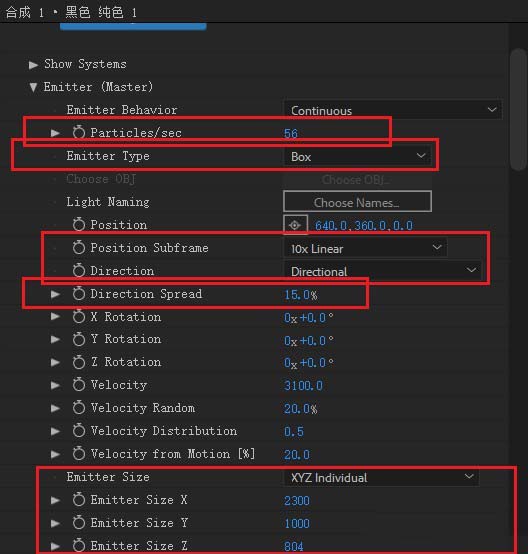Click the vertical scrollbar thumb
Screen dimensions: 528x554
pyautogui.click(x=518, y=110)
